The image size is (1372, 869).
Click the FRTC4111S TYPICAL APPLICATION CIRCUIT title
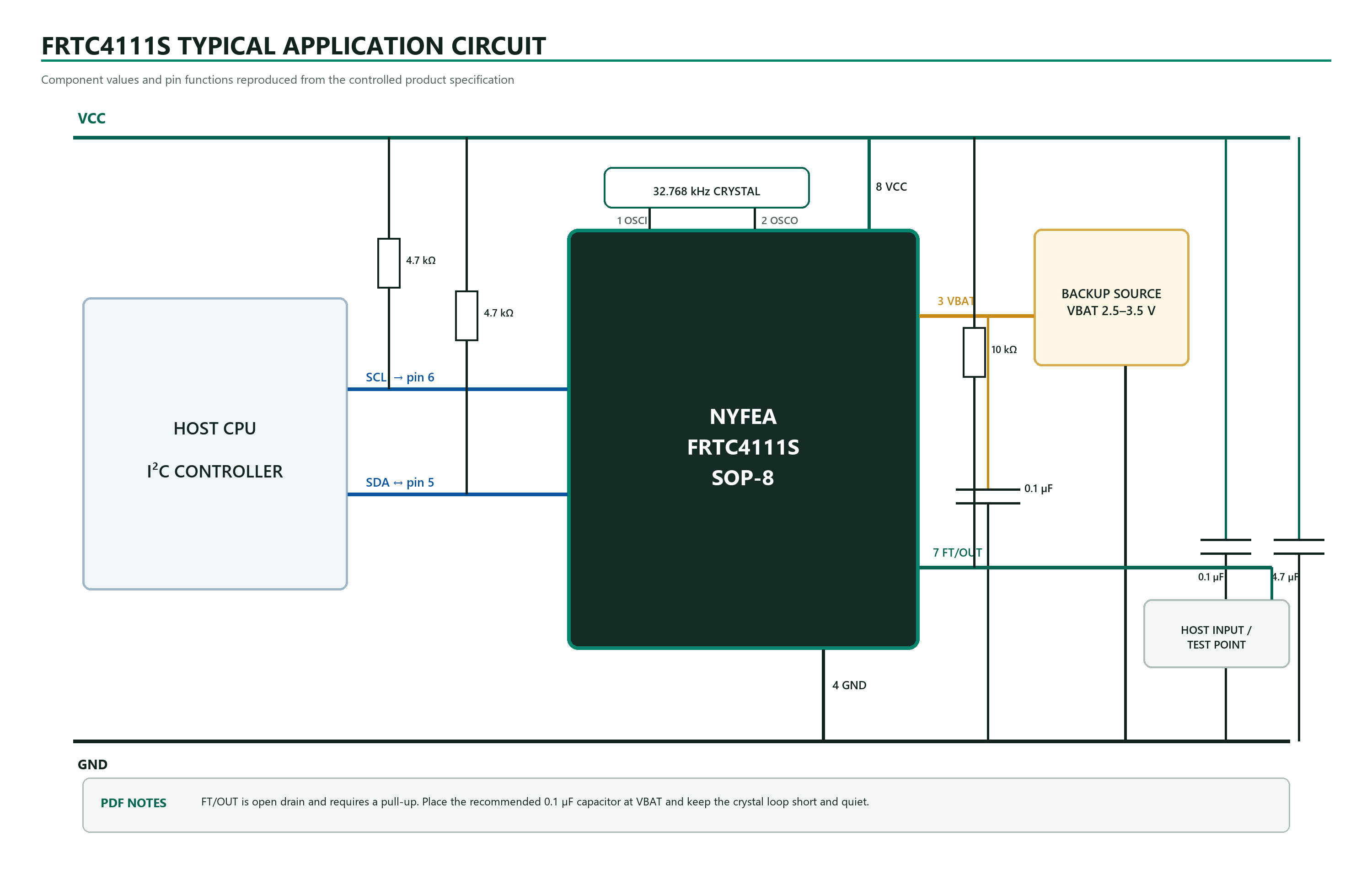click(294, 46)
